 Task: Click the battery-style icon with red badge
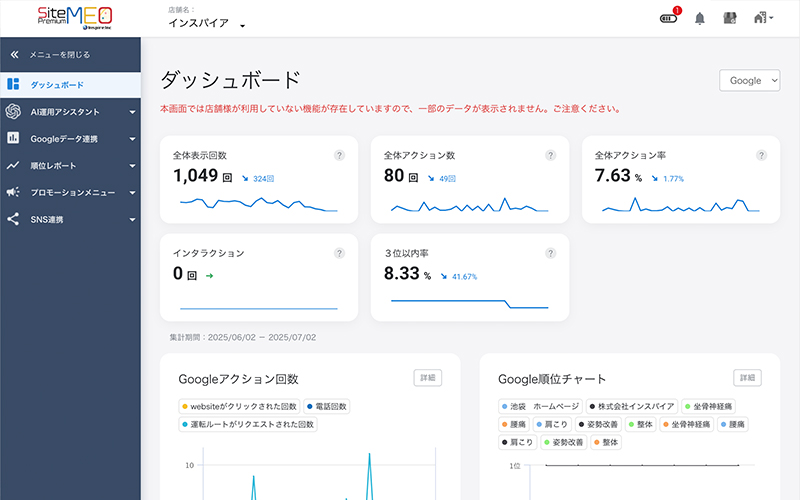click(x=669, y=18)
